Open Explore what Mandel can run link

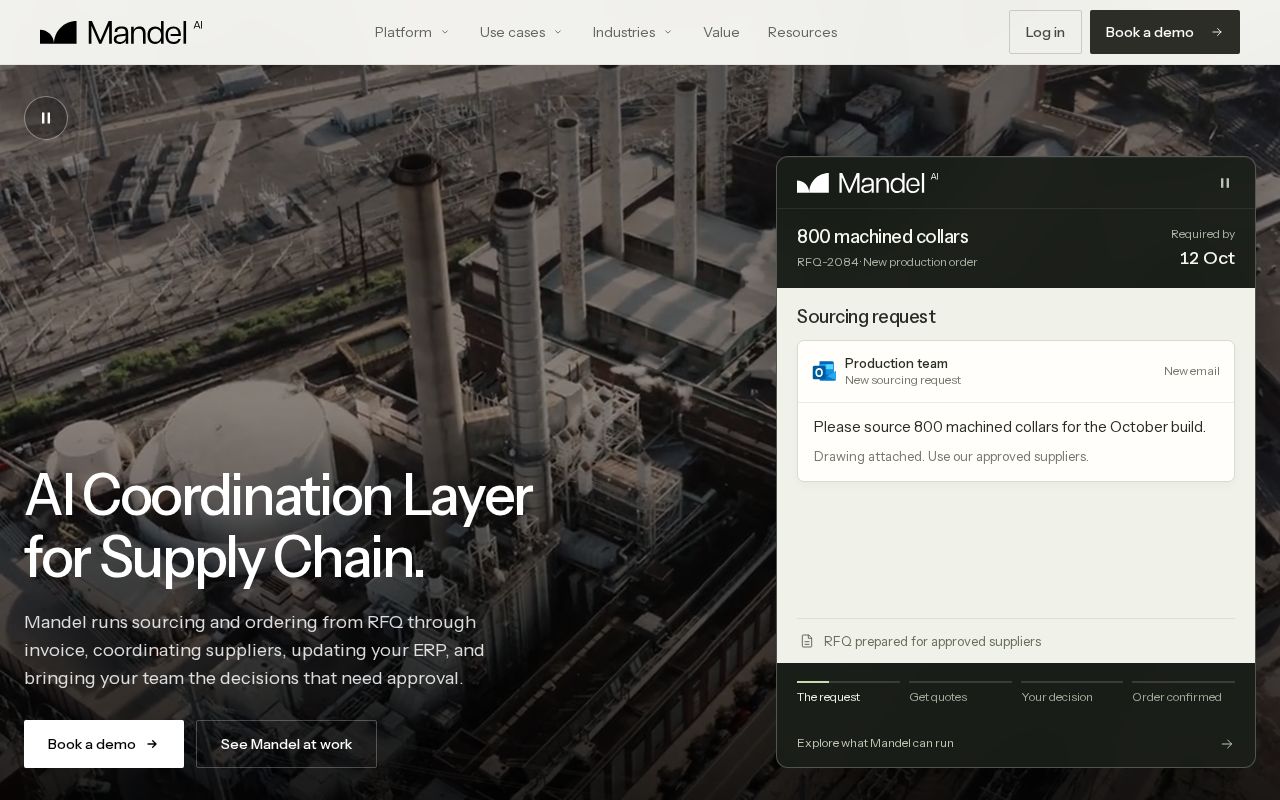click(1016, 743)
